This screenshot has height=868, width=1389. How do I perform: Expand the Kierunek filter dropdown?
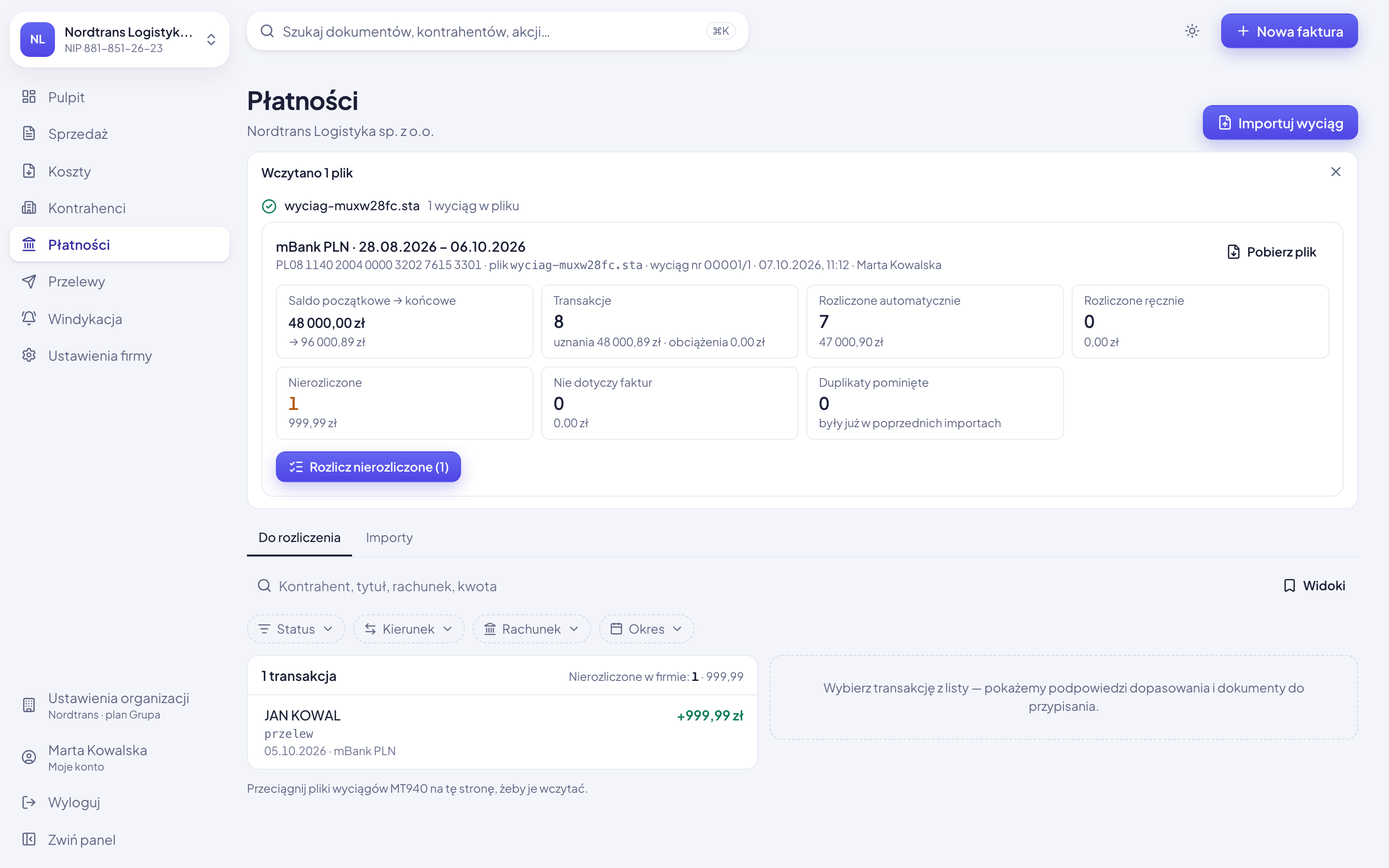408,629
